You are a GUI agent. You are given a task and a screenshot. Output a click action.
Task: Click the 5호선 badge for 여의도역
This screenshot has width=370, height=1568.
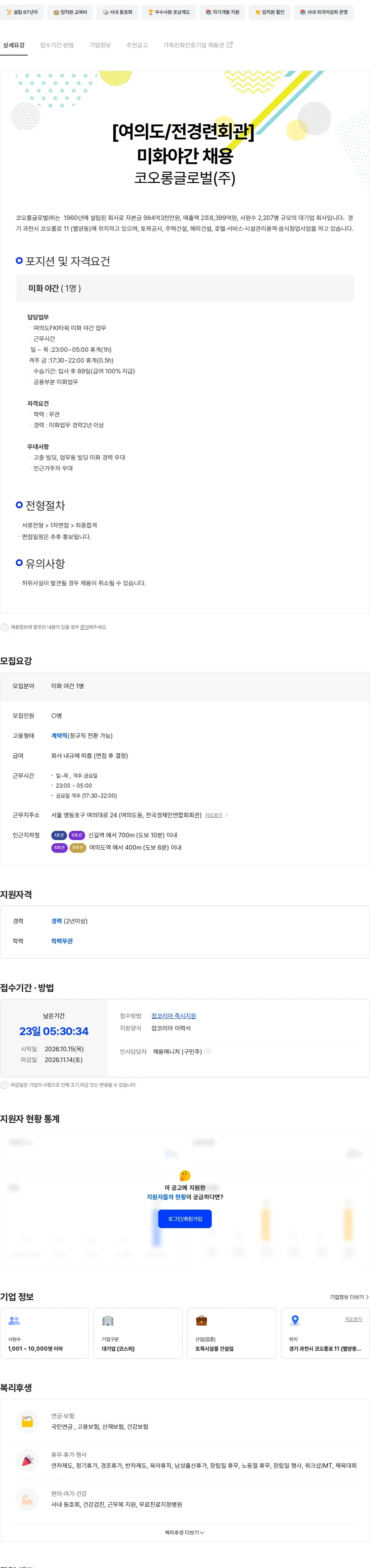click(59, 847)
